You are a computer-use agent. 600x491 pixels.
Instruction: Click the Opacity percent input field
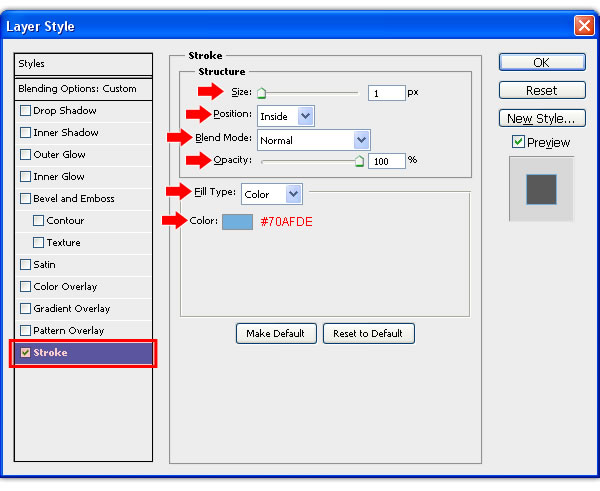tap(386, 161)
